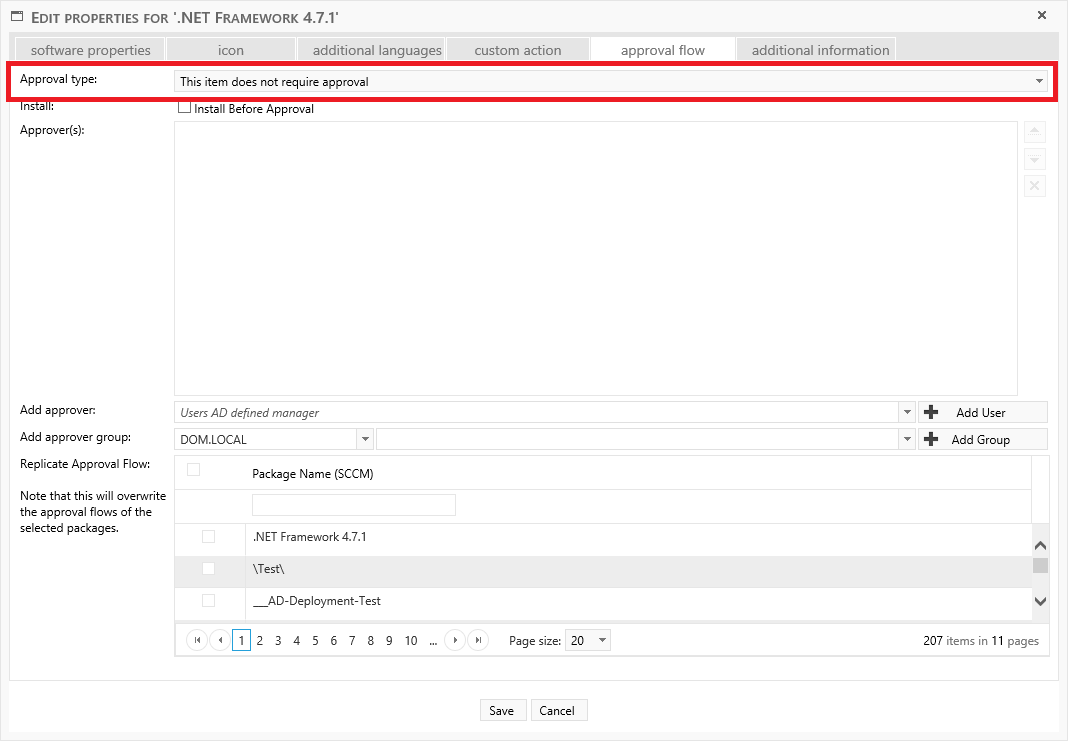Go to previous page of package list
The height and width of the screenshot is (741, 1068).
[219, 641]
